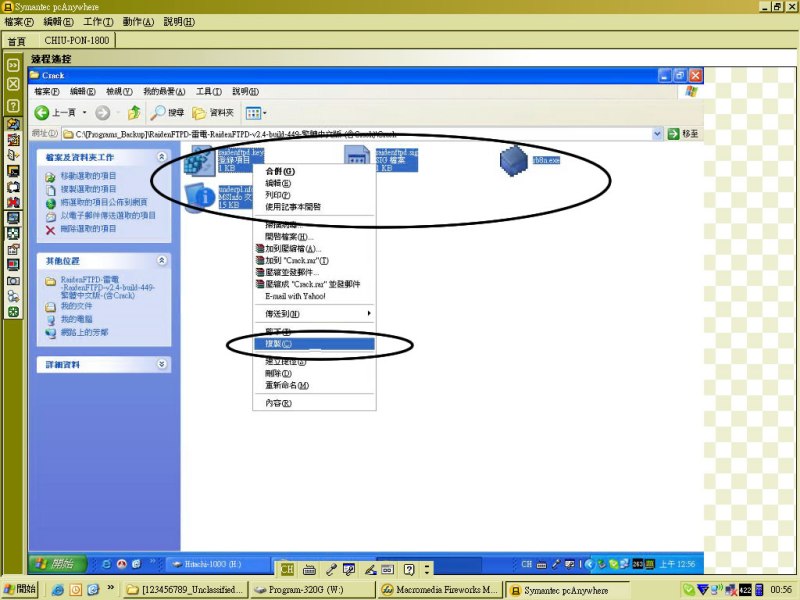The width and height of the screenshot is (800, 600).
Task: Select the .nfo MSInfo file icon
Action: 199,196
